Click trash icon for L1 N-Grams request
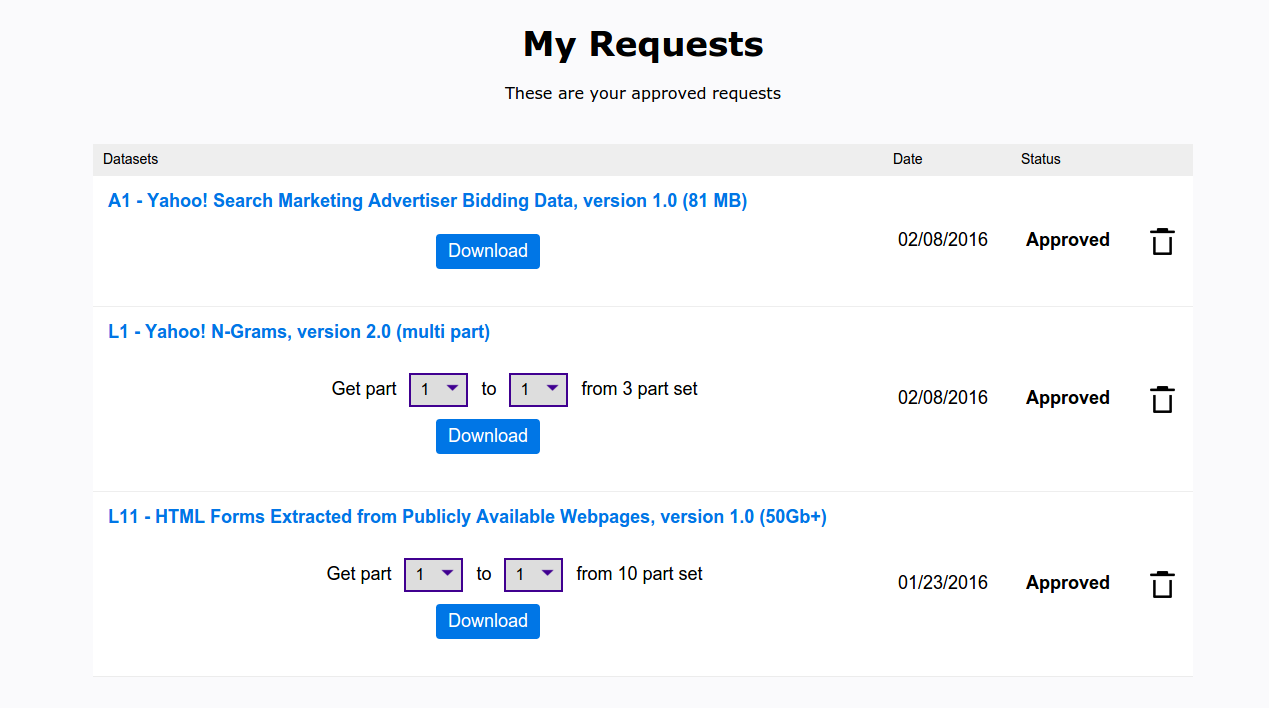 [1162, 400]
